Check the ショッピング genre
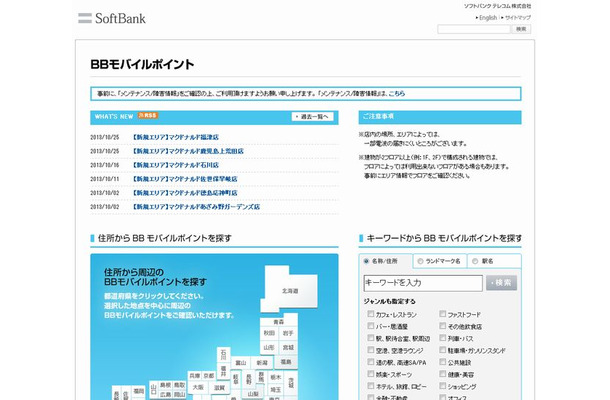This screenshot has height=400, width=610. (442, 386)
